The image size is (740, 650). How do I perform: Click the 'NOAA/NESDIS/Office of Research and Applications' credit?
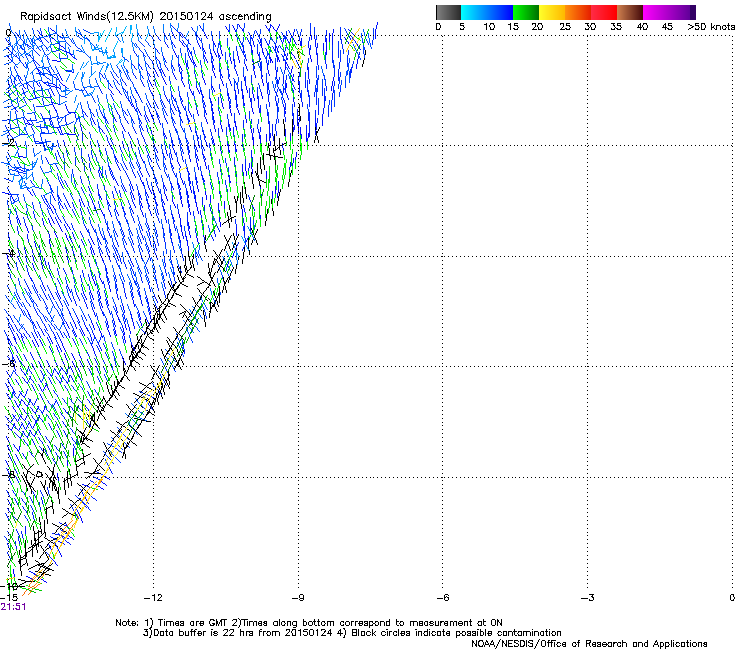click(589, 644)
